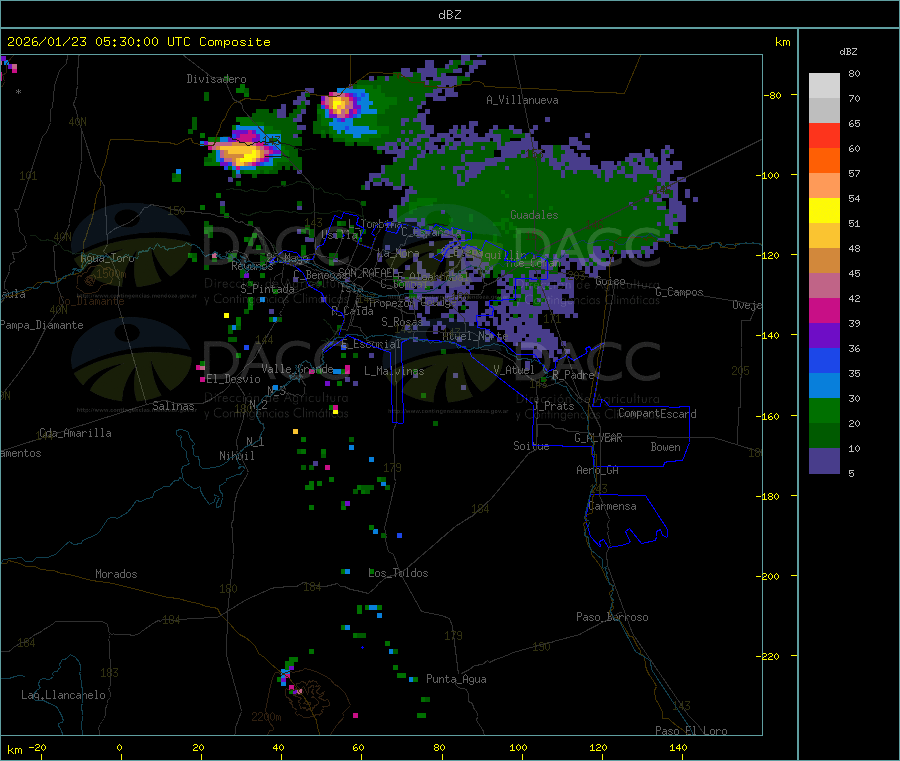900x761 pixels.
Task: Click the 'Cda_Amarilla' map label
Action: tap(75, 433)
